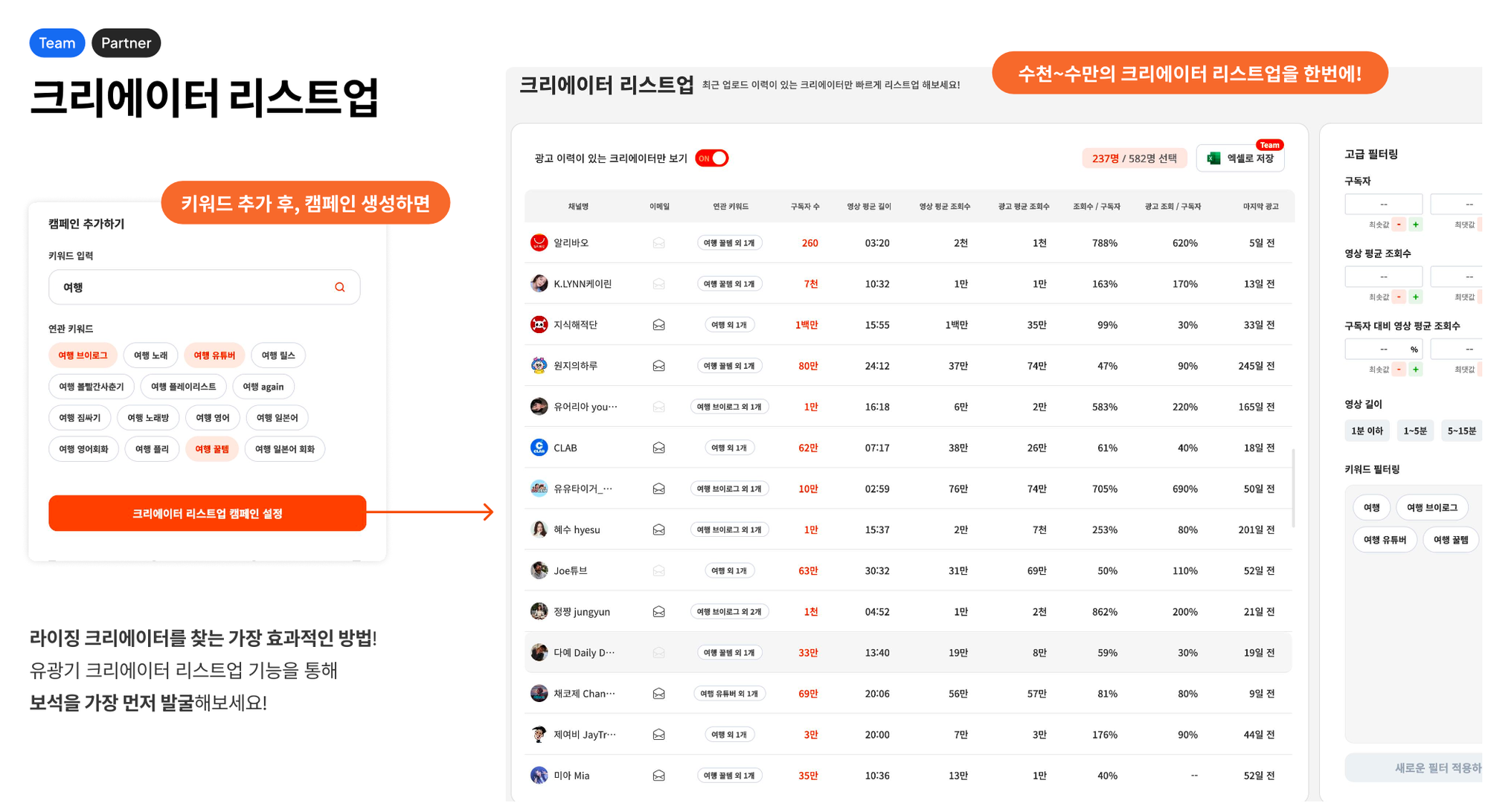Click the minus icon under 구독자 minimum filter

tap(1400, 224)
